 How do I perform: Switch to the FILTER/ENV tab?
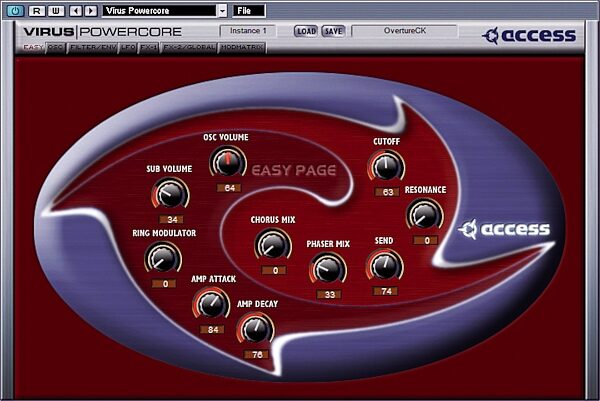tap(92, 47)
